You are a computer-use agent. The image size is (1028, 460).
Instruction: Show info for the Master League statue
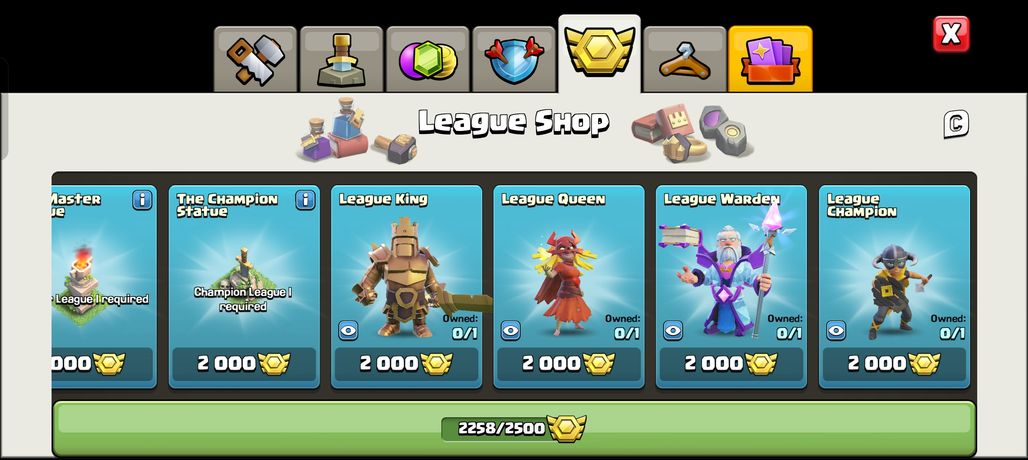point(142,200)
